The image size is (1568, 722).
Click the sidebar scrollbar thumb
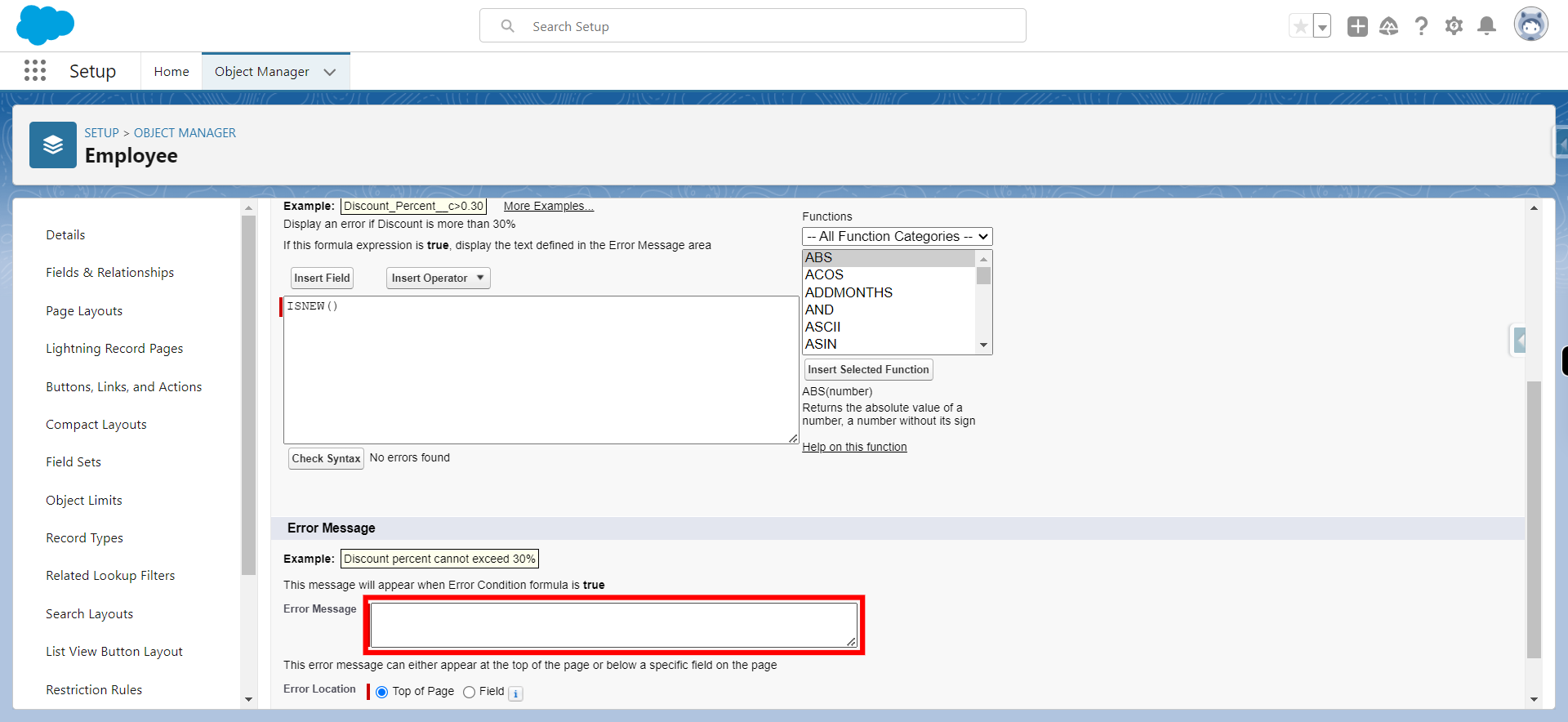(x=248, y=395)
